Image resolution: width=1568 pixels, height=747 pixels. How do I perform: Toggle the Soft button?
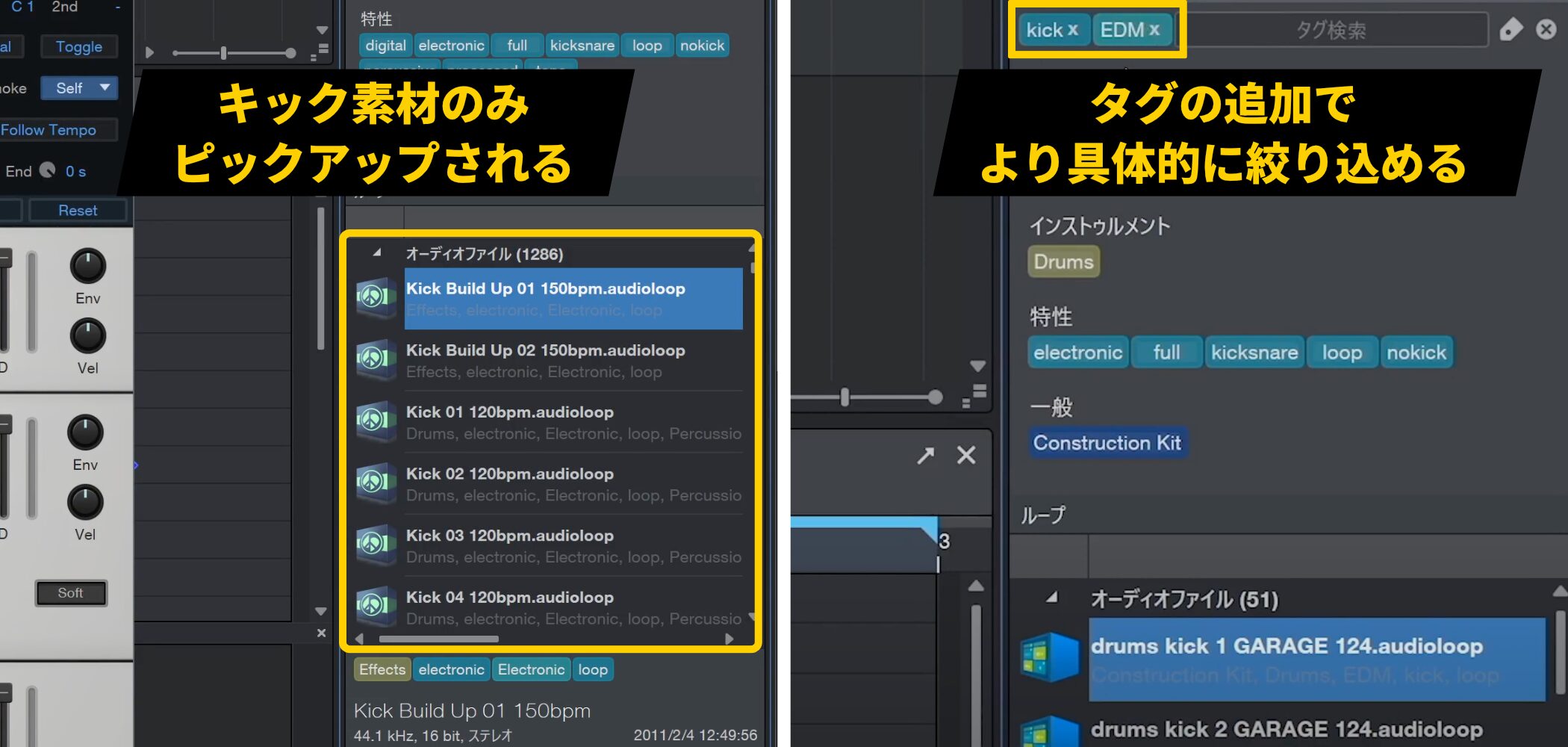(x=71, y=593)
